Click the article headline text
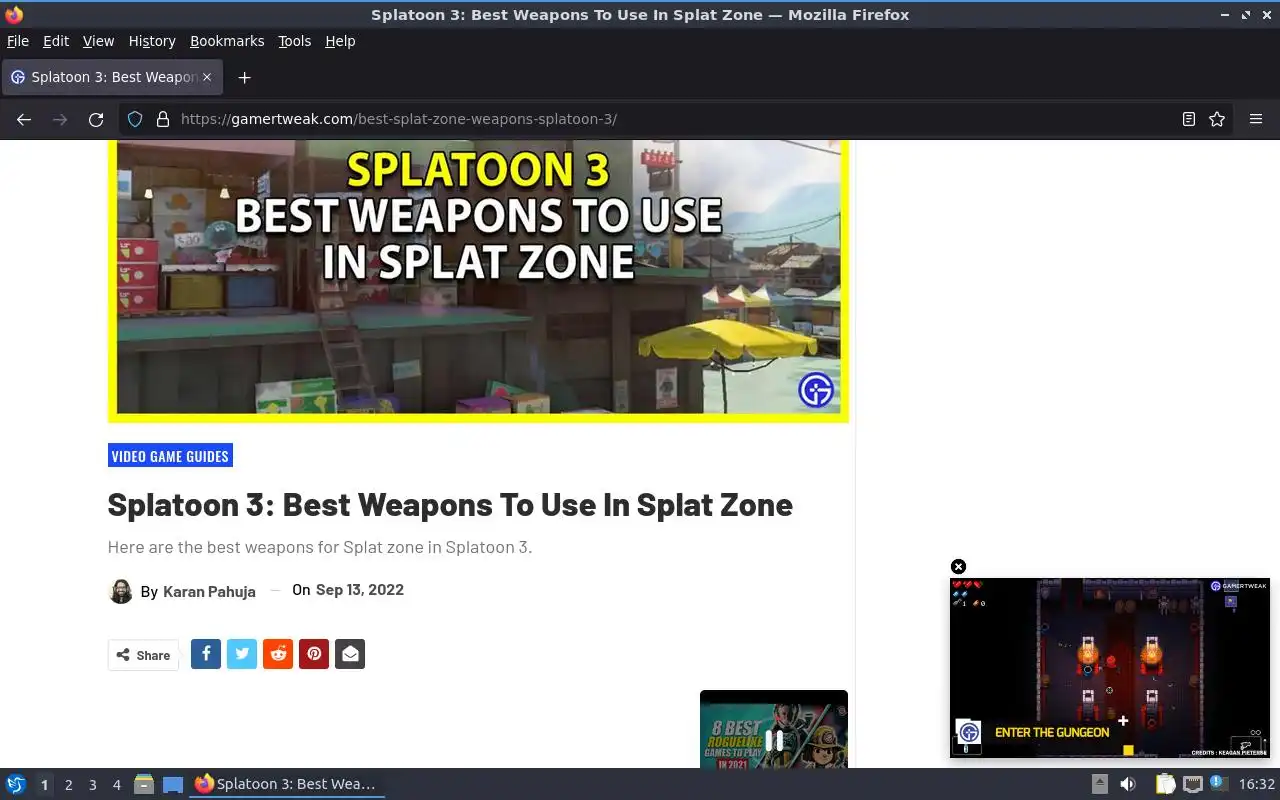This screenshot has height=800, width=1280. point(450,505)
